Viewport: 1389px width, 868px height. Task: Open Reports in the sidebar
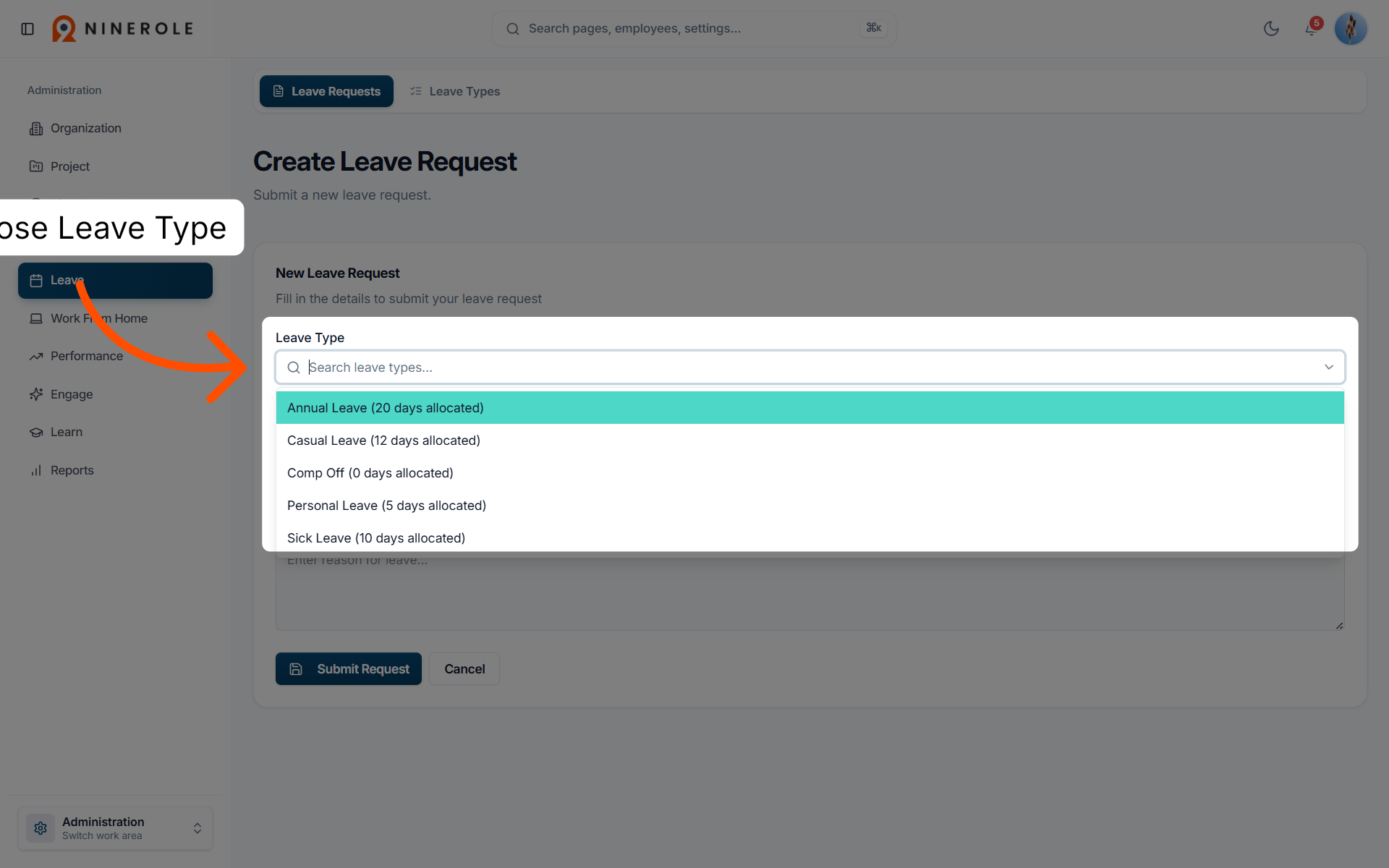pos(116,470)
